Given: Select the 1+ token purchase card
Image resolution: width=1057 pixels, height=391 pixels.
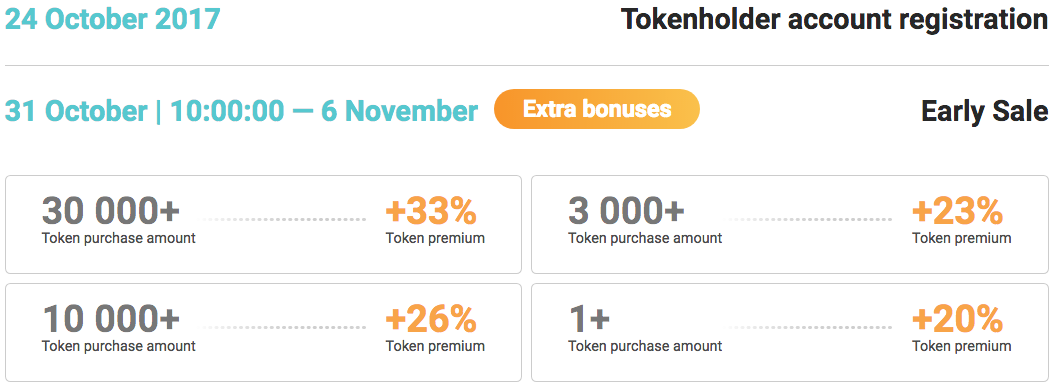Looking at the screenshot, I should 790,332.
